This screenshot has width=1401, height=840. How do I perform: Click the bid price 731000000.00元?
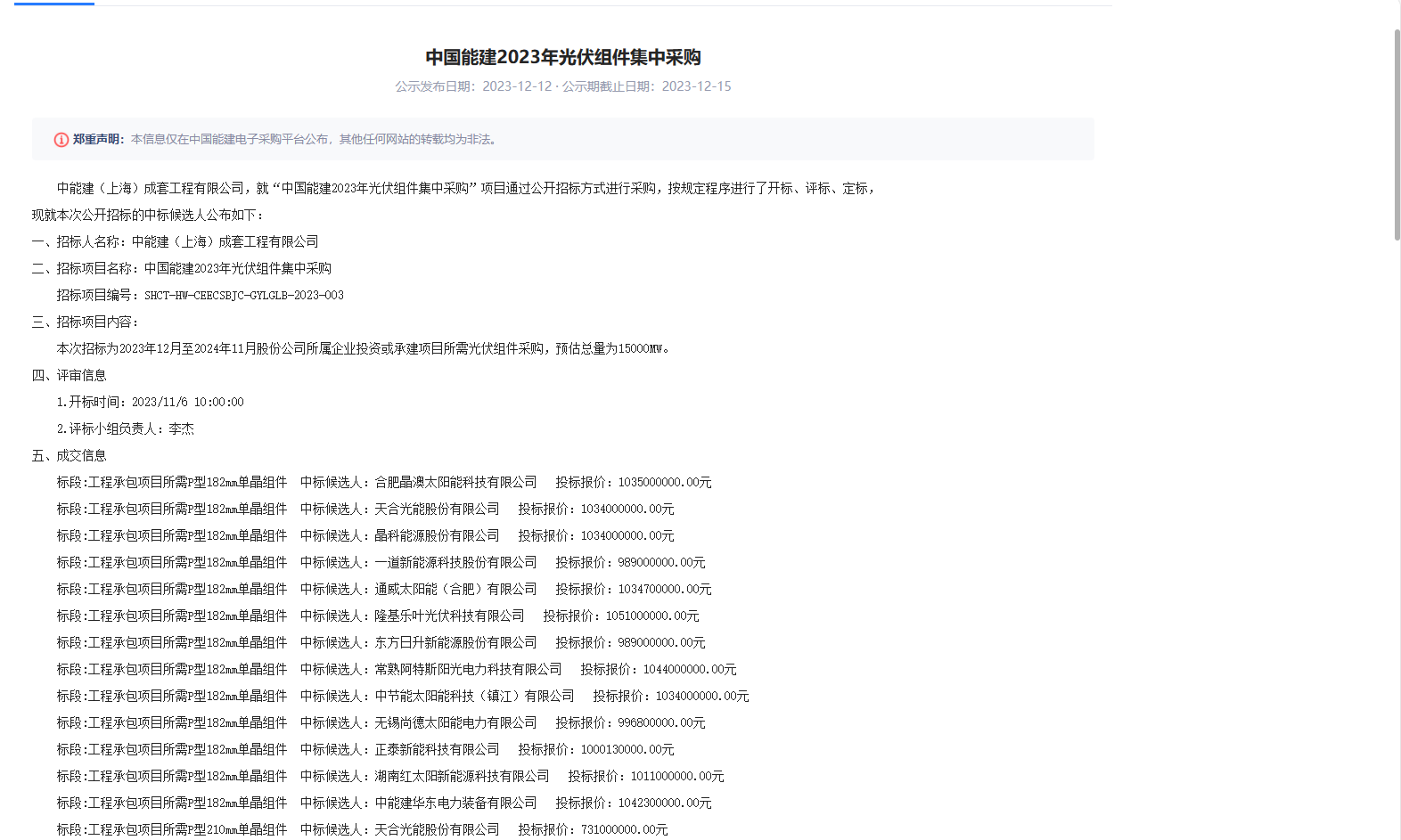click(x=624, y=829)
